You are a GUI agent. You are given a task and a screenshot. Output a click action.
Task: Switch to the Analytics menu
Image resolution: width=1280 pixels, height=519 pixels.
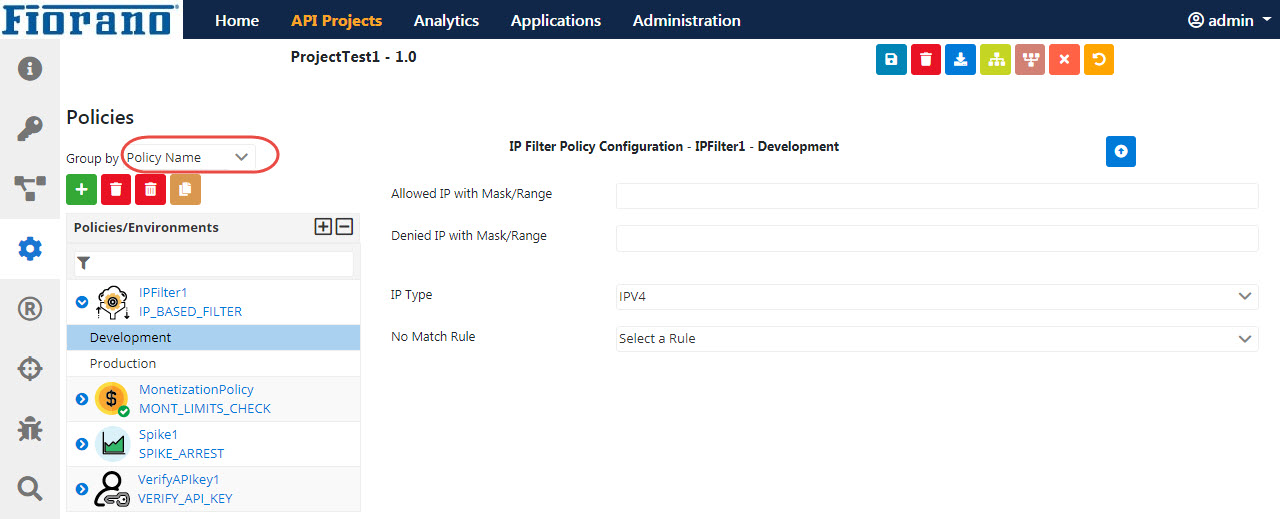(x=446, y=20)
